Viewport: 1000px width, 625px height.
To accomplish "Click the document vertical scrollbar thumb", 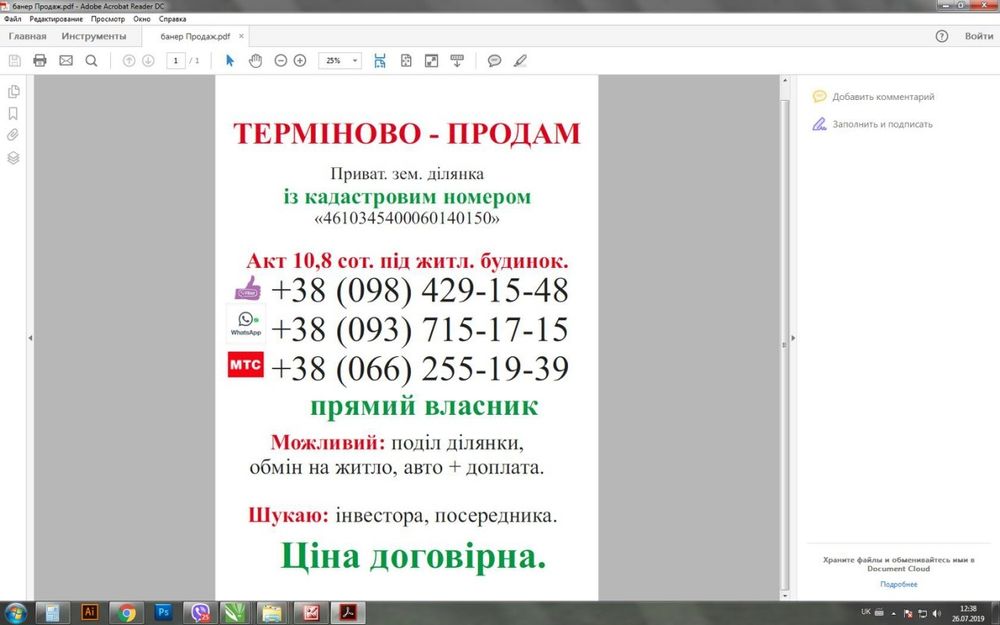I will [x=785, y=344].
